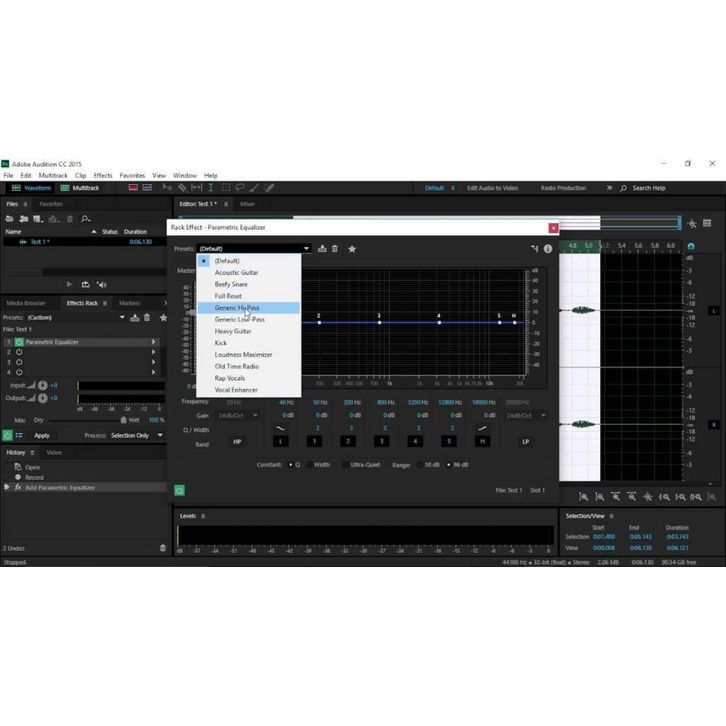The height and width of the screenshot is (726, 726).
Task: Enable the Ultra-Quiet checkbox
Action: point(346,464)
